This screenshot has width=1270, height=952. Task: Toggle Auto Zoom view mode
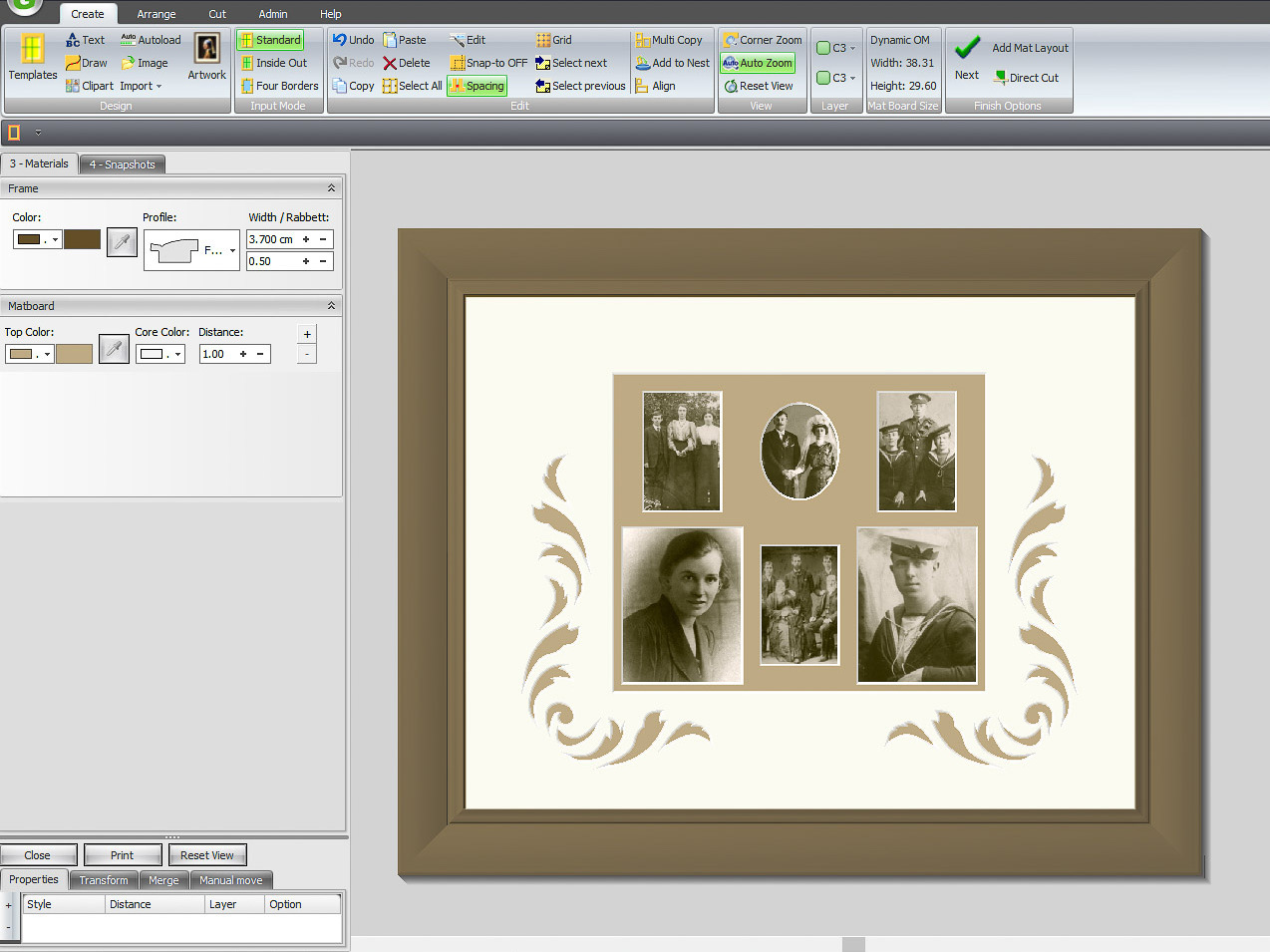pos(758,63)
